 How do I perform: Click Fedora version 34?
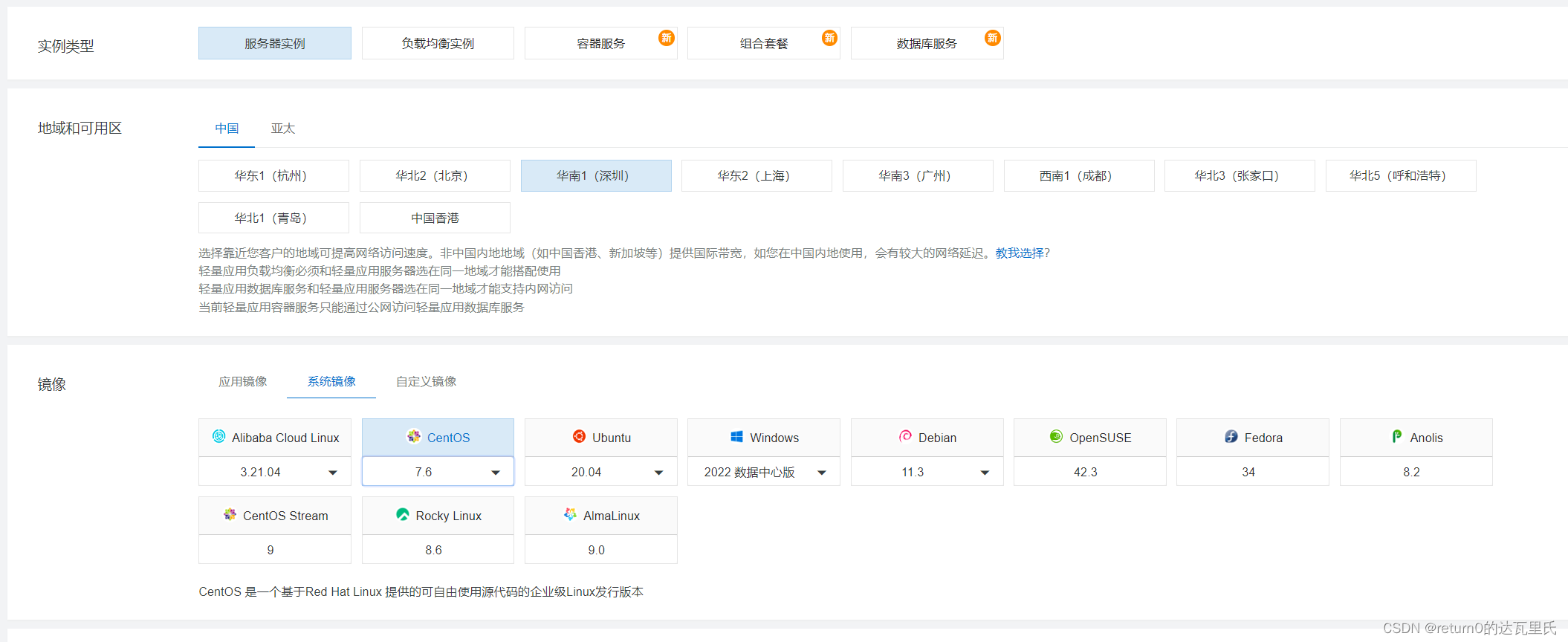click(1253, 472)
